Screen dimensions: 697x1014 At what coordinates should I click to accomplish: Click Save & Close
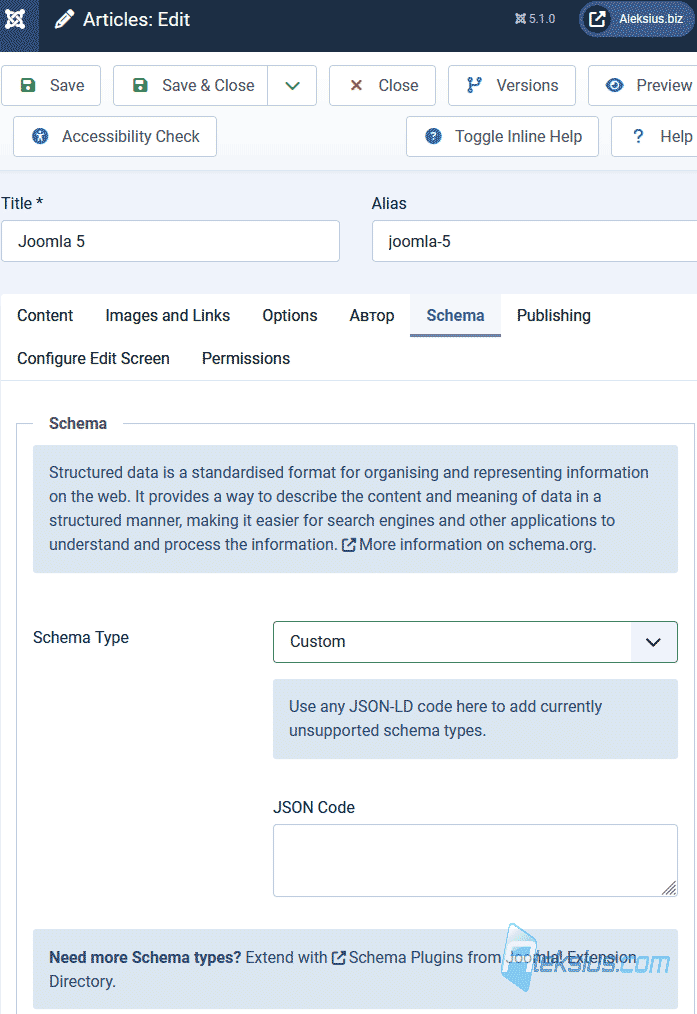[191, 85]
